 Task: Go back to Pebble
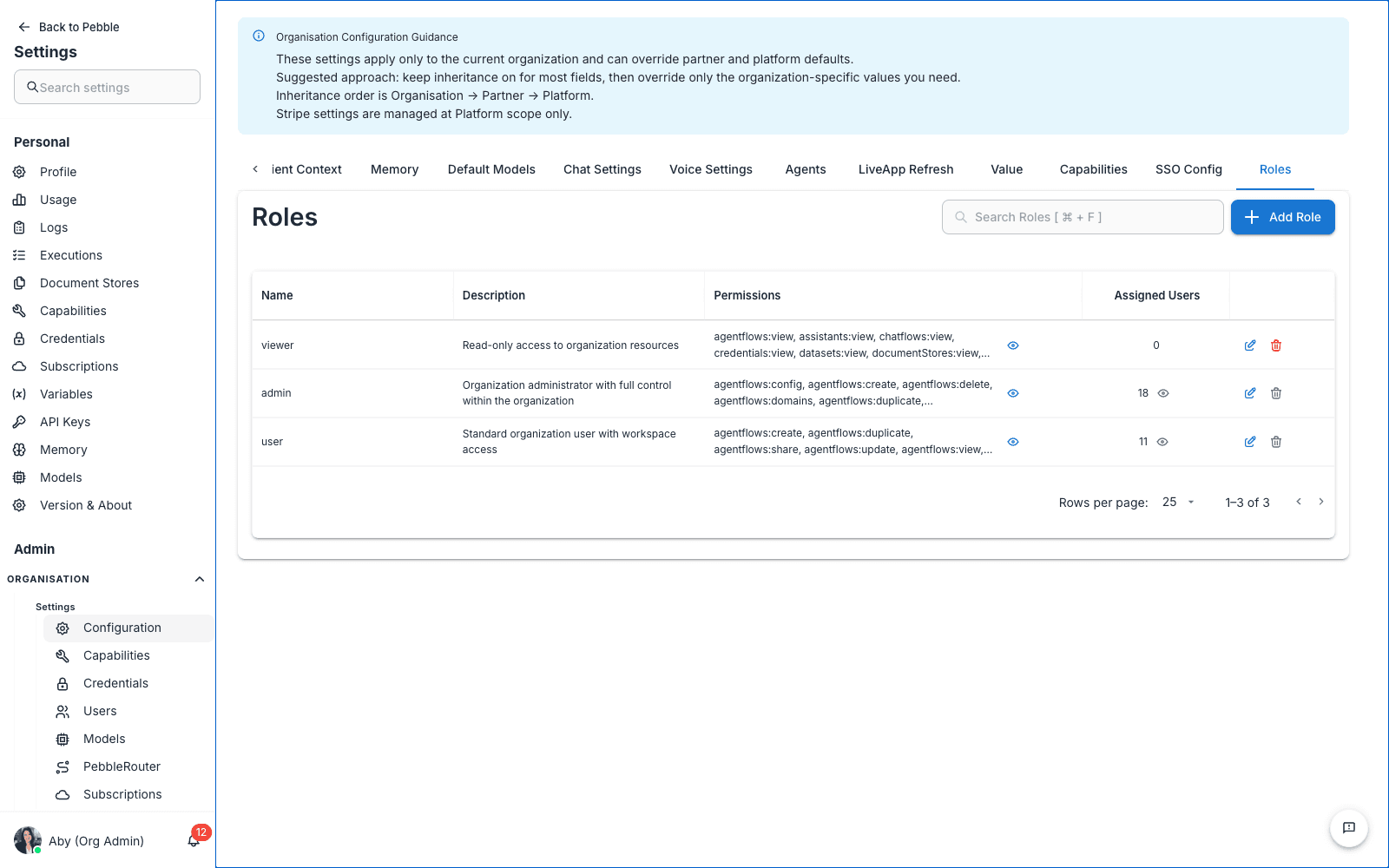[69, 27]
